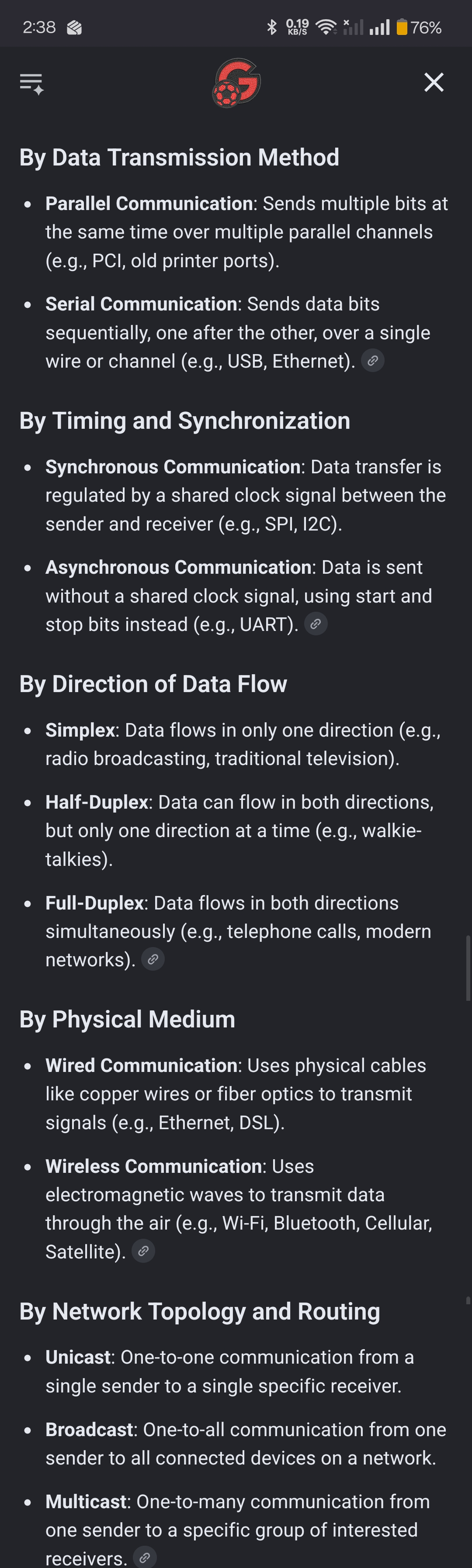Screen dimensions: 472x1568
Task: Open the source link after Full-Duplex paragraph
Action: coord(153,959)
